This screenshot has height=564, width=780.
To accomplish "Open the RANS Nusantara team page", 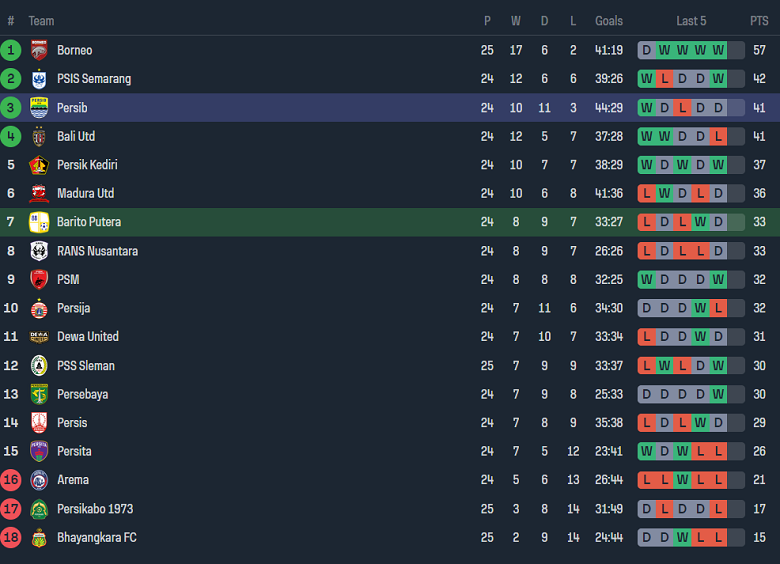I will tap(97, 251).
